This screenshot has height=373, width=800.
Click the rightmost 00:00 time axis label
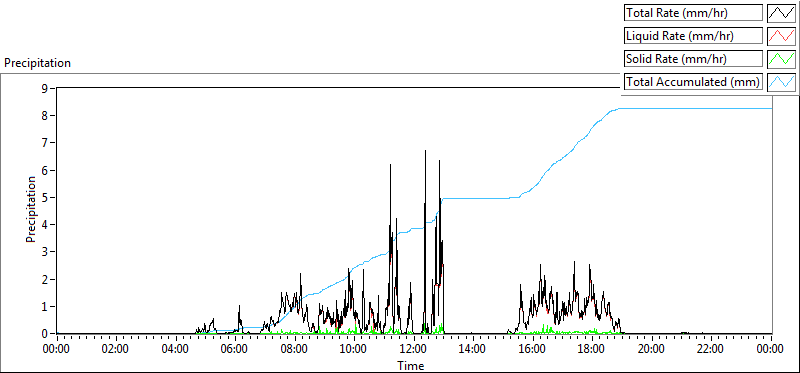pos(770,350)
